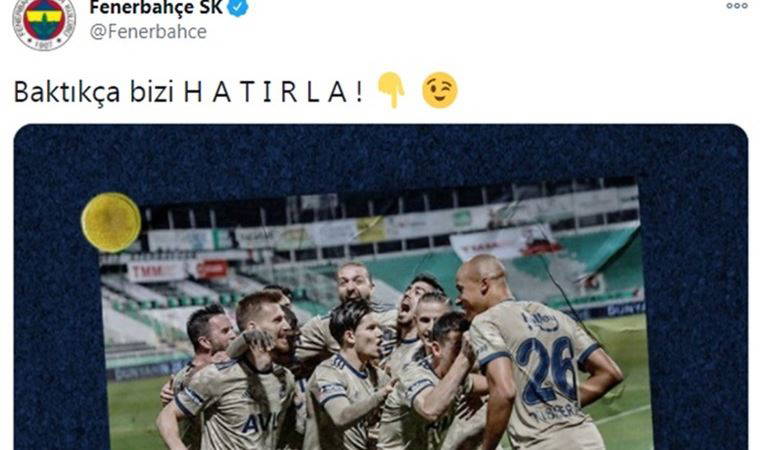Click the winking face emoji
Viewport: 760px width, 450px height.
coord(440,90)
